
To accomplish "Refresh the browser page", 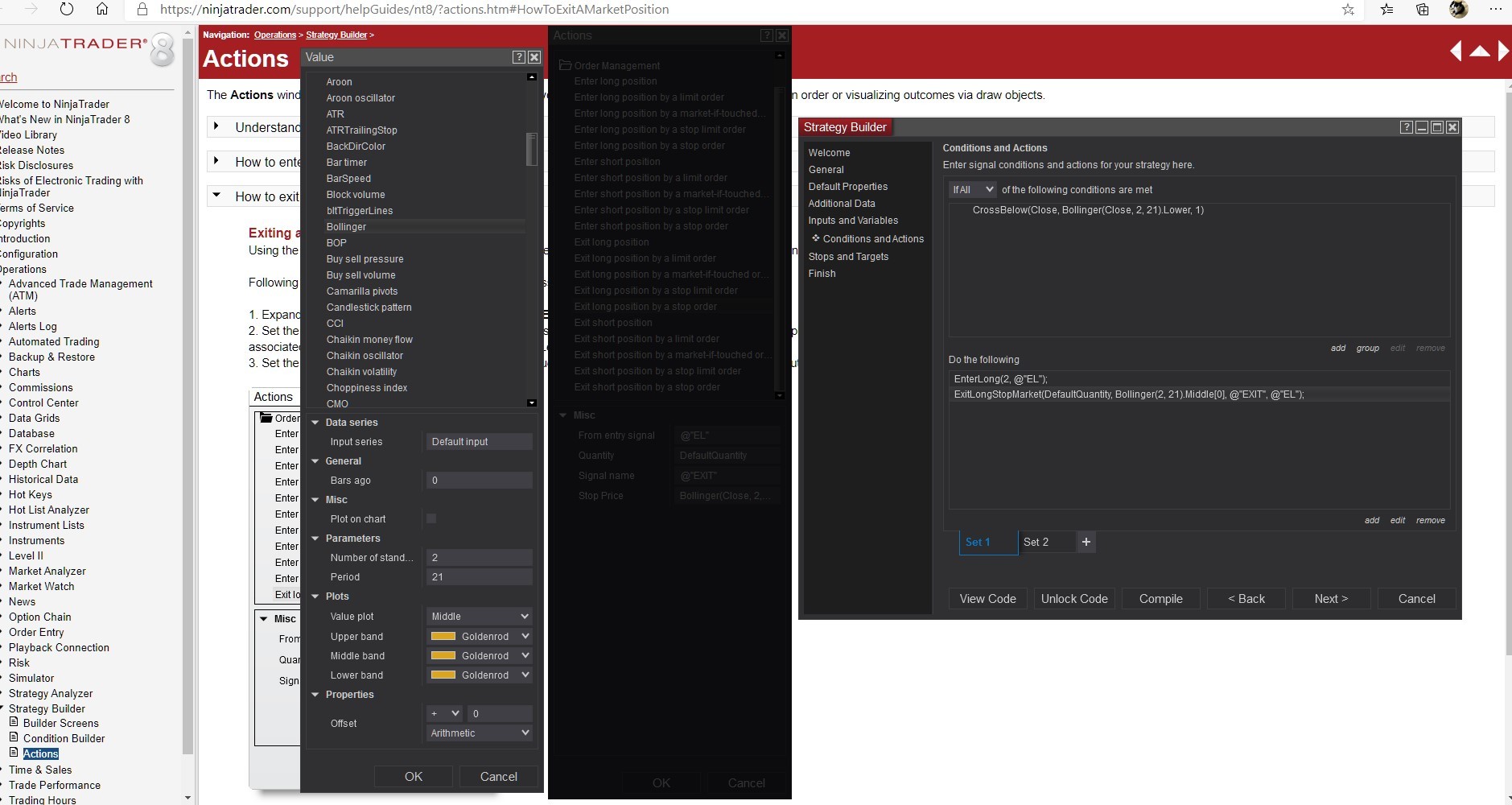I will tap(67, 9).
